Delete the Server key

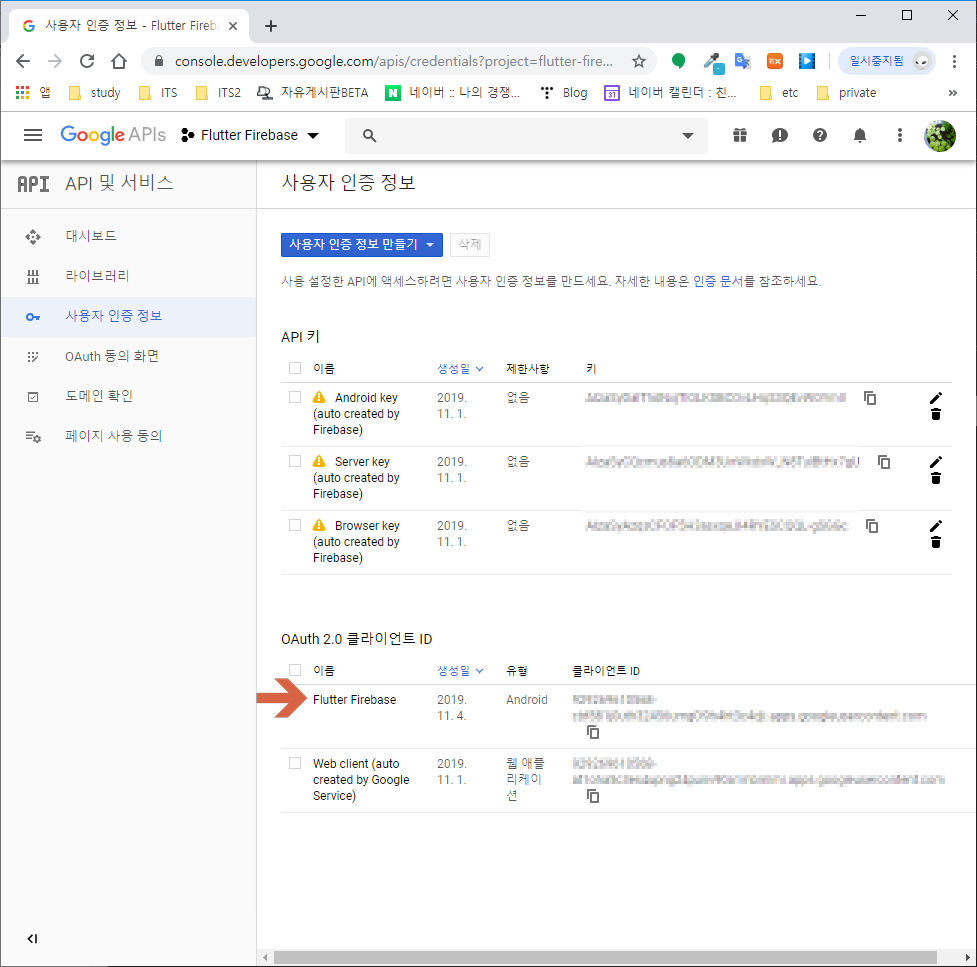point(935,479)
